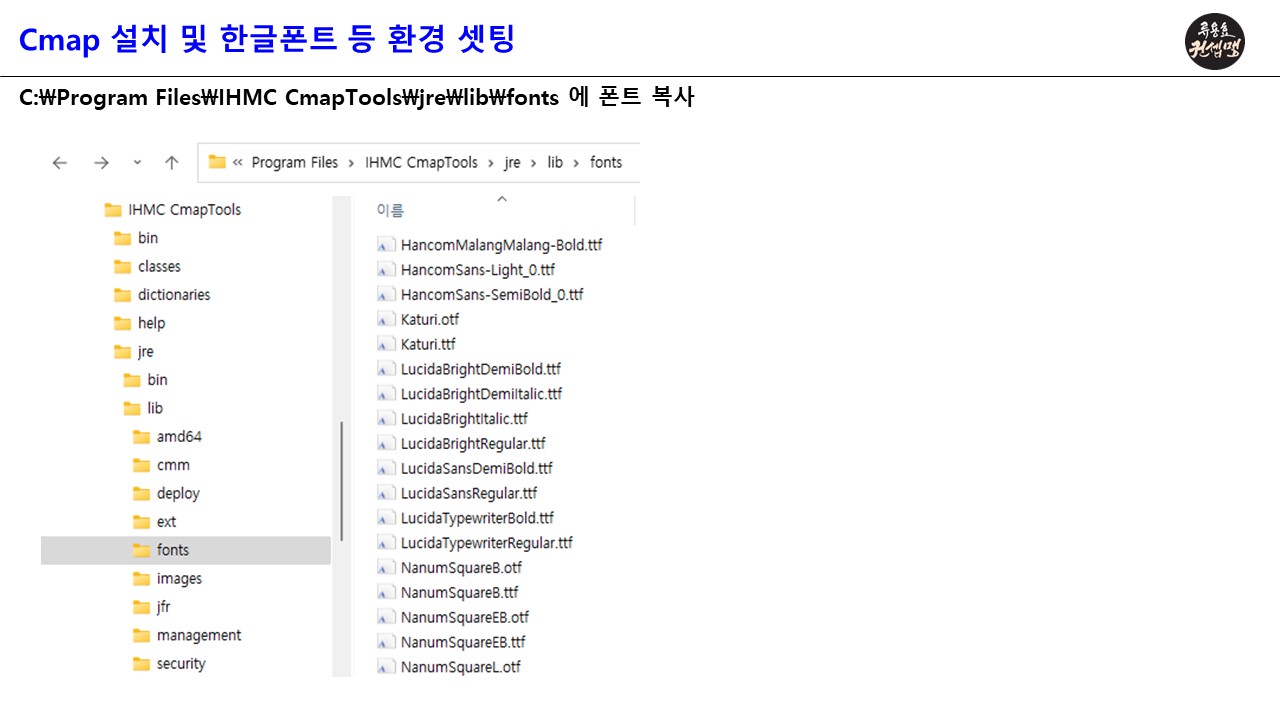Click font icon beside HancomMalangMalang-Bold.ttf
This screenshot has height=720, width=1280.
pos(385,245)
